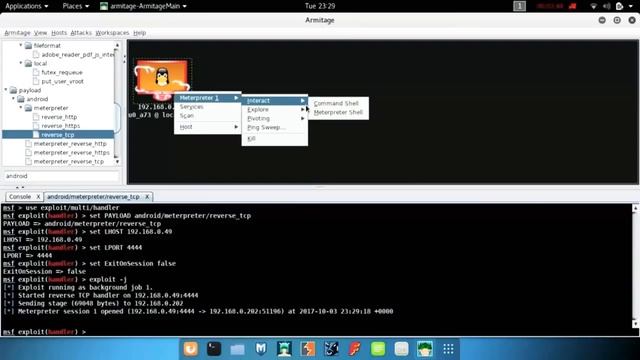640x360 pixels.
Task: Choose Meterpreter Shell option
Action: point(338,113)
